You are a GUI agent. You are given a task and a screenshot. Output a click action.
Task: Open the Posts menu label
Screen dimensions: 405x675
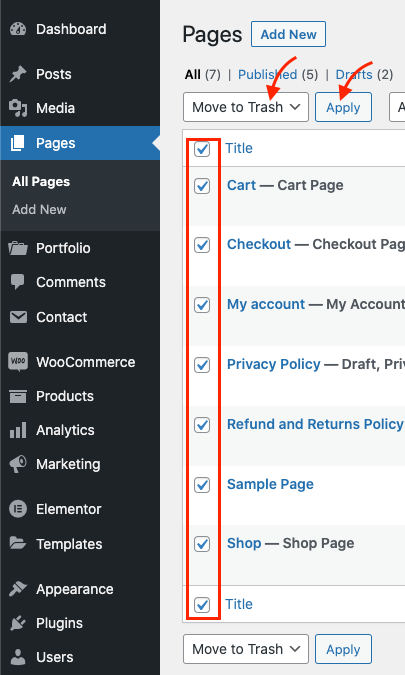[54, 74]
